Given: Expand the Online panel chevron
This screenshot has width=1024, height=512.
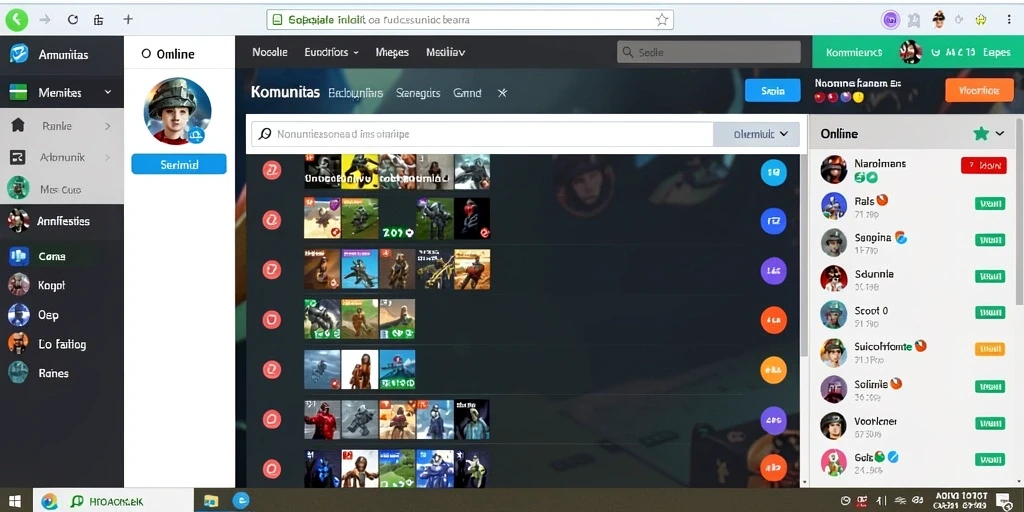Looking at the screenshot, I should tap(1000, 134).
